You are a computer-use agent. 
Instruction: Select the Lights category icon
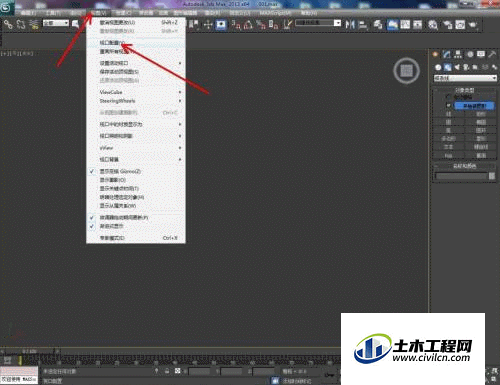(457, 67)
